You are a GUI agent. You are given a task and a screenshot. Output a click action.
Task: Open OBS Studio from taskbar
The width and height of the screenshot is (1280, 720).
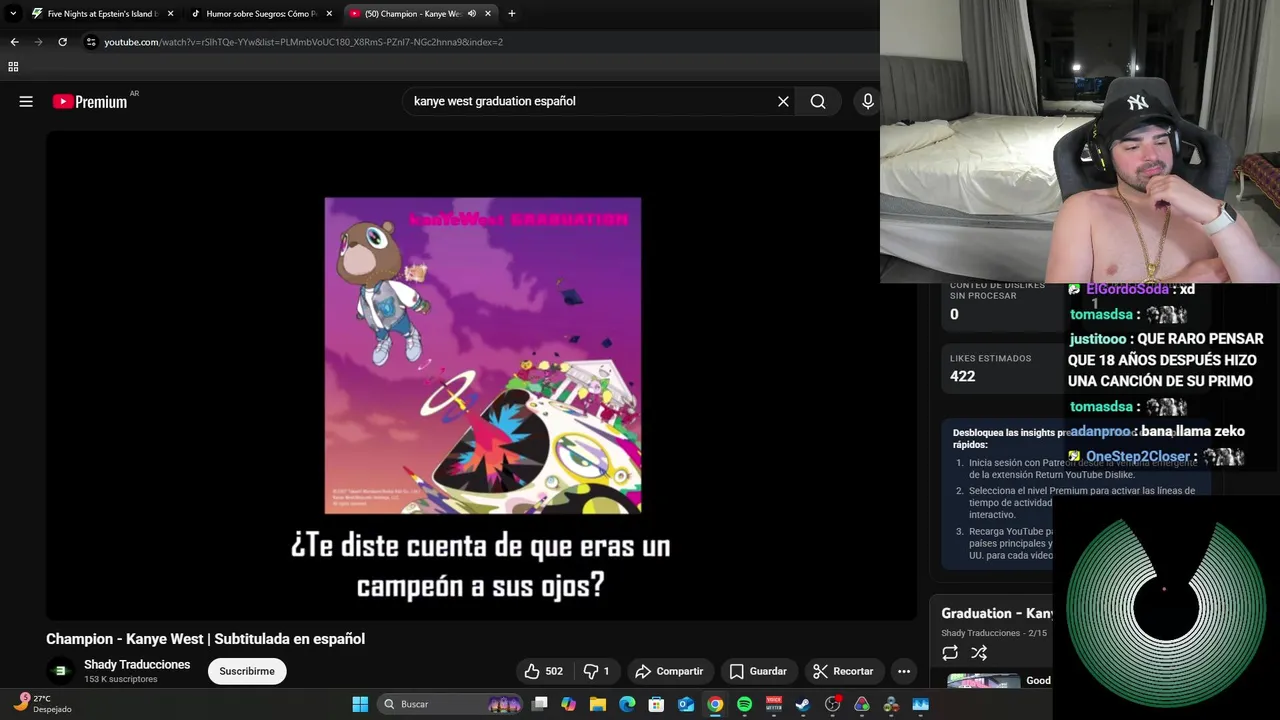[x=832, y=704]
